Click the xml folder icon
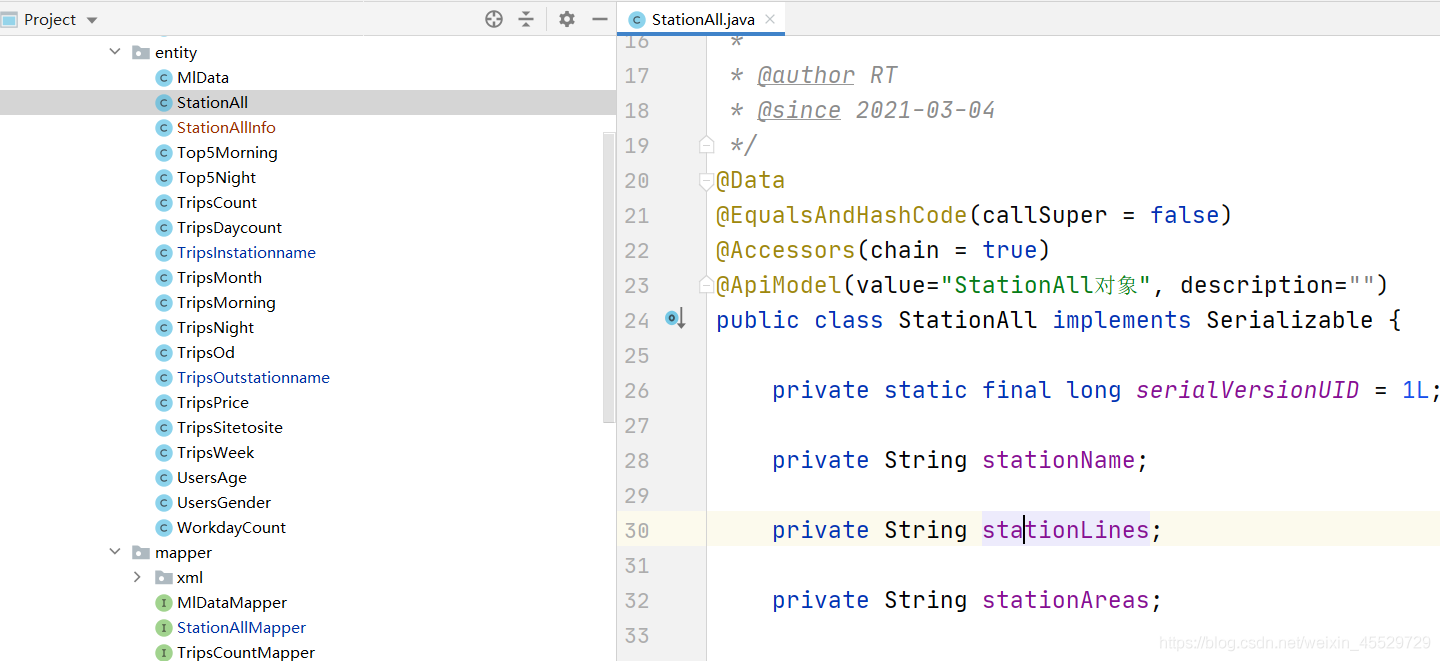 coord(163,577)
